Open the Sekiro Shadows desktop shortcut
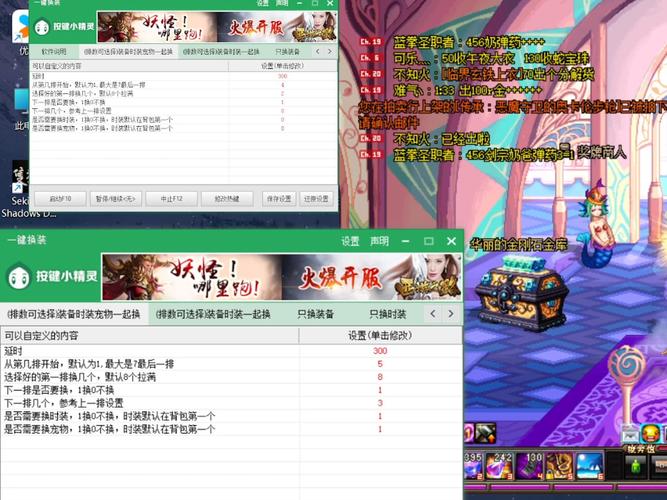Image resolution: width=667 pixels, height=500 pixels. tap(15, 185)
